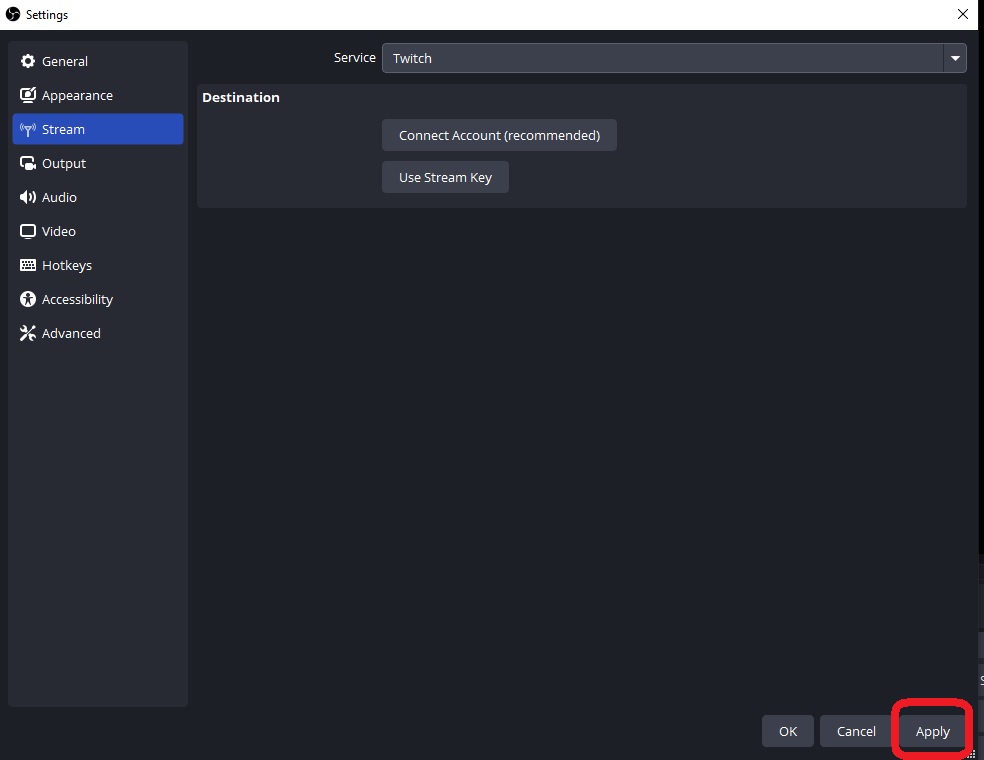Click the Destination section heading

pos(241,97)
